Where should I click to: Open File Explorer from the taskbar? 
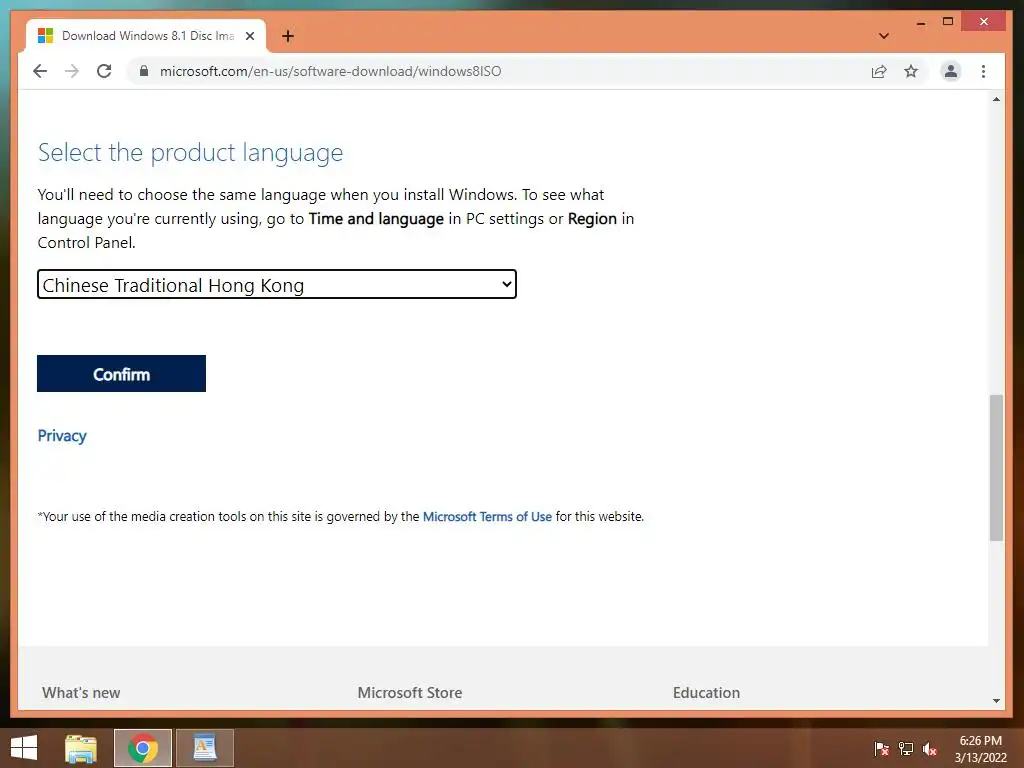tap(81, 748)
